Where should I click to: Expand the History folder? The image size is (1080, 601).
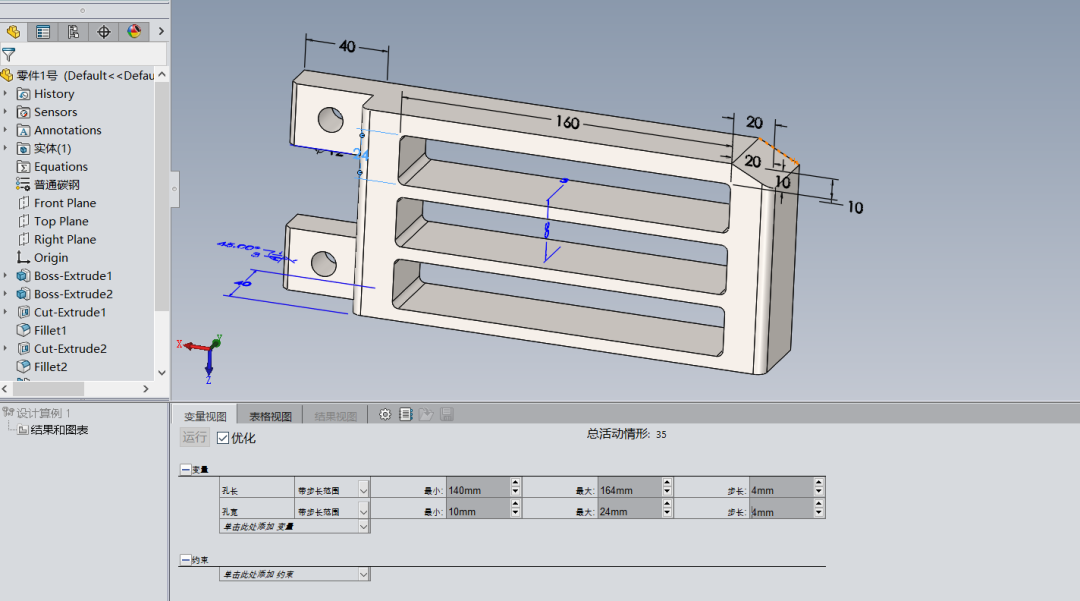(6, 93)
